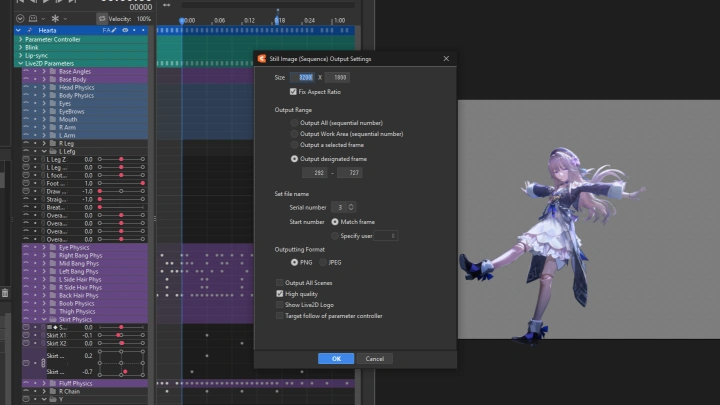Click the Head Physics folder icon
The width and height of the screenshot is (720, 405).
point(53,88)
